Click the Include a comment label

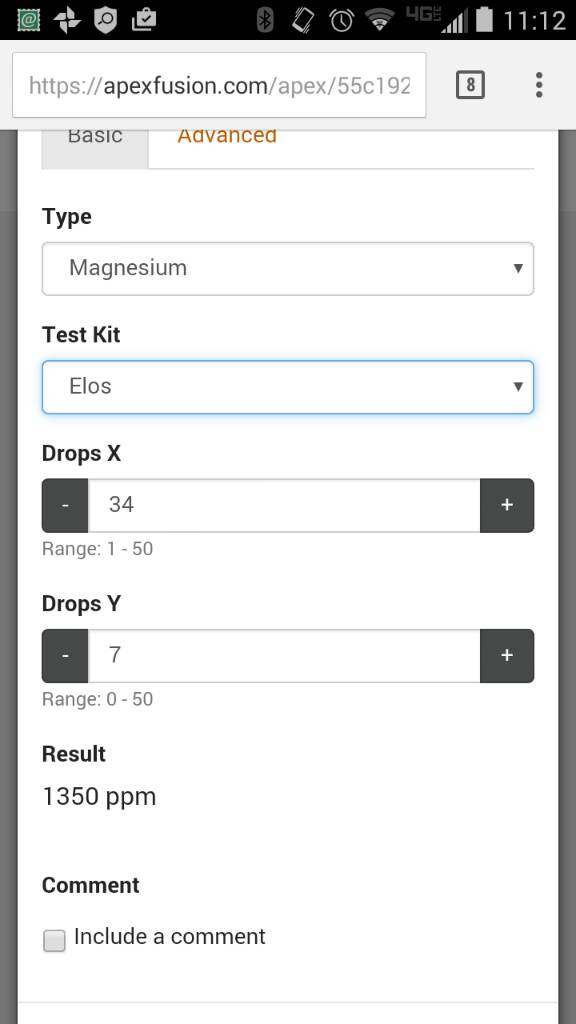[170, 936]
